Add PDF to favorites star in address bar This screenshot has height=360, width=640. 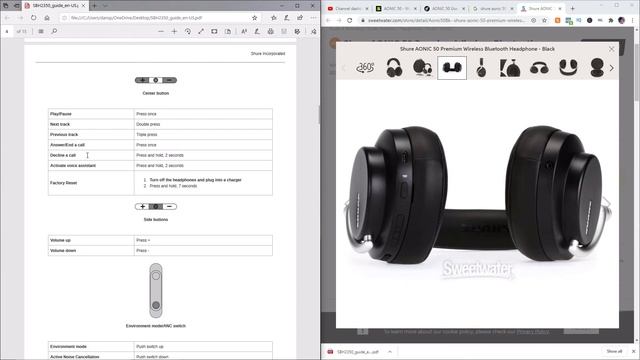click(x=255, y=18)
